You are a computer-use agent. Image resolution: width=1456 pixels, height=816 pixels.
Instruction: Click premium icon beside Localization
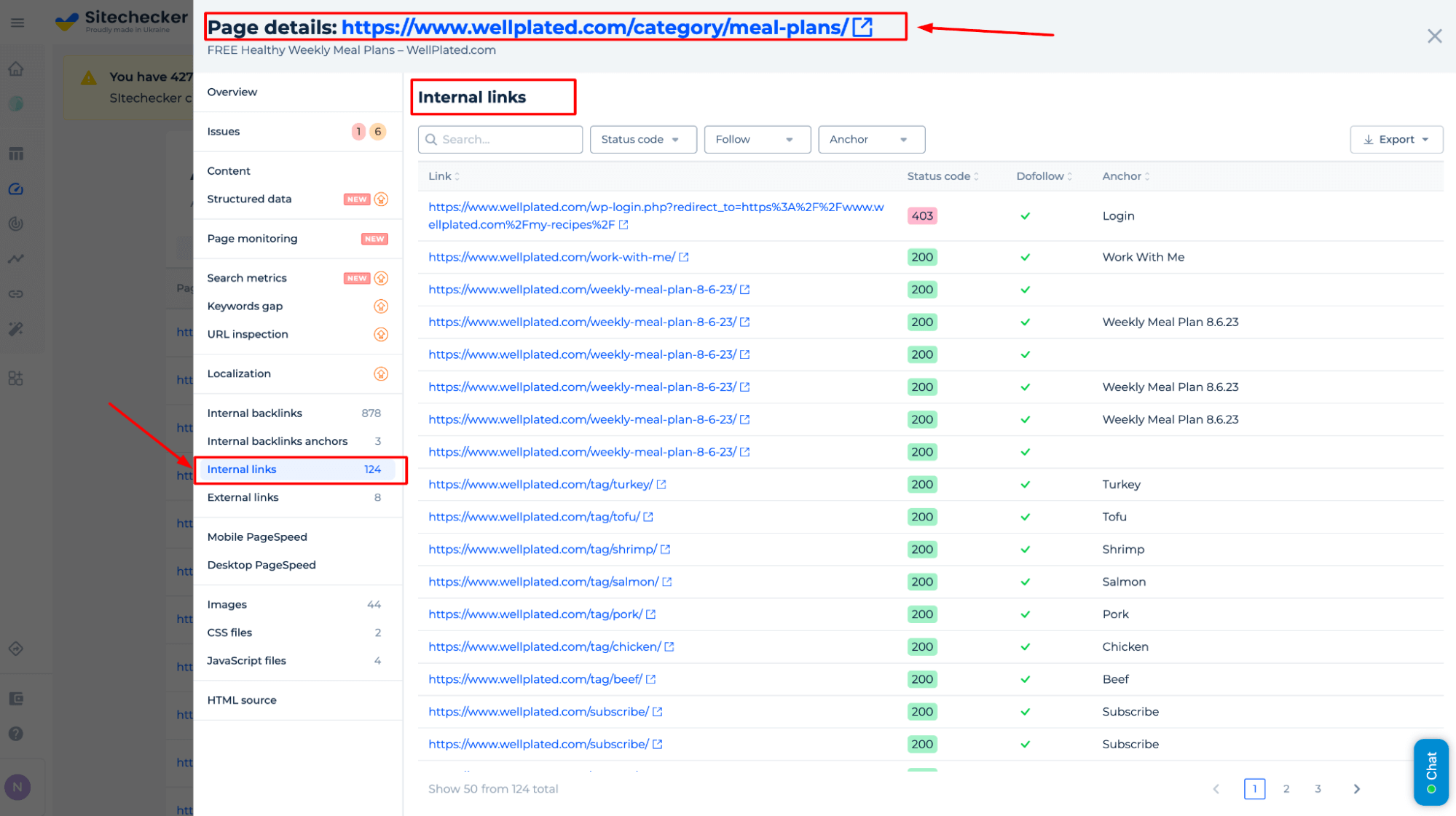[x=381, y=374]
